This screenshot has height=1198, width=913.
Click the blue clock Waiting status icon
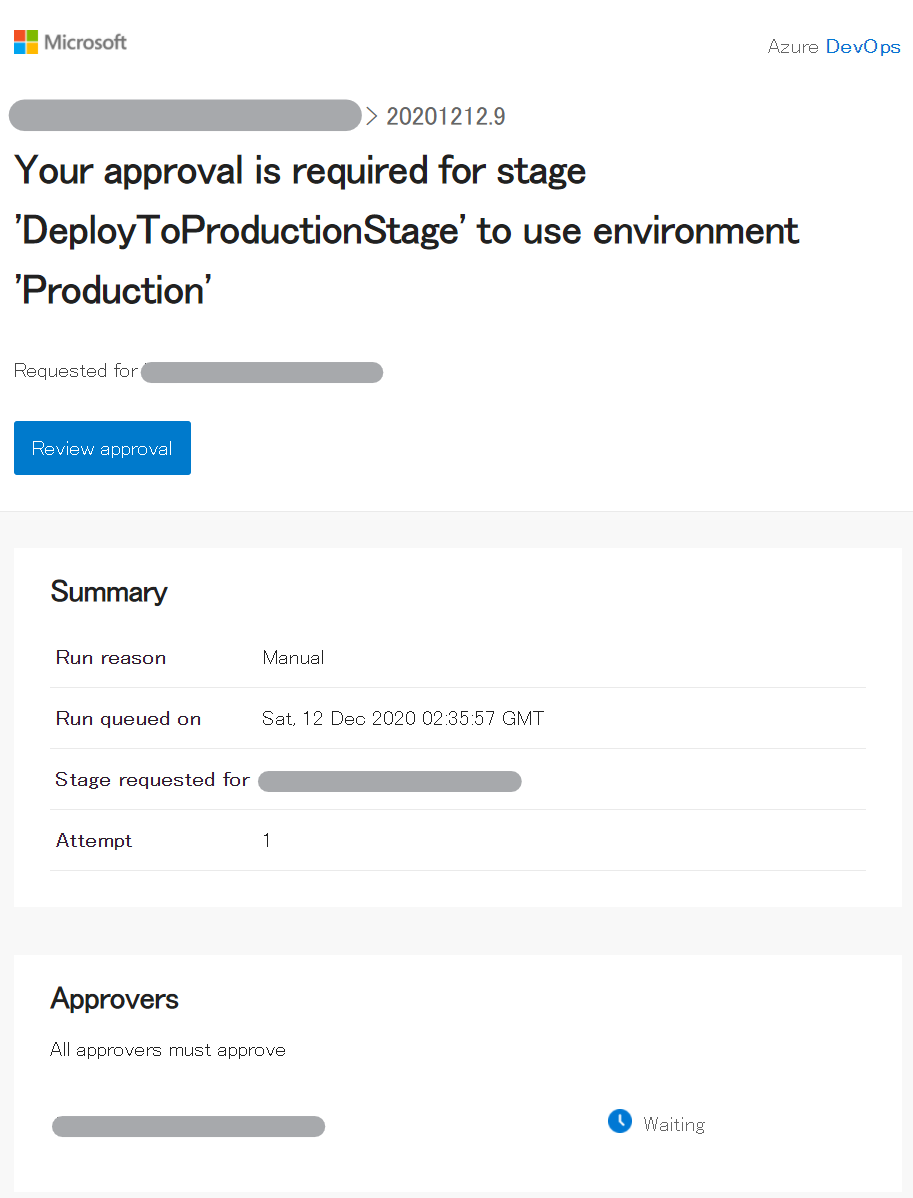[x=620, y=1122]
